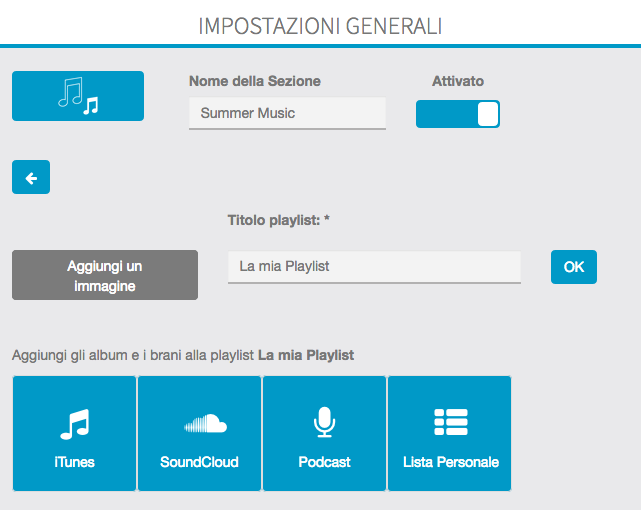The width and height of the screenshot is (641, 510).
Task: Click the Podcast microphone icon
Action: 324,424
